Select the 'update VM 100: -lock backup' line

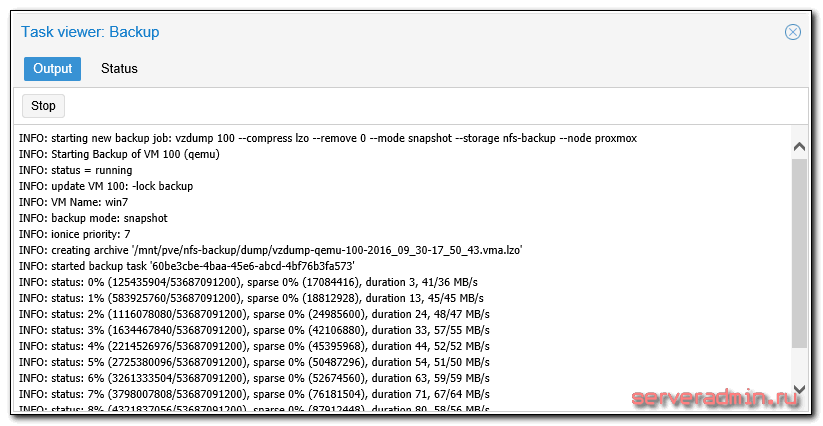pos(106,186)
